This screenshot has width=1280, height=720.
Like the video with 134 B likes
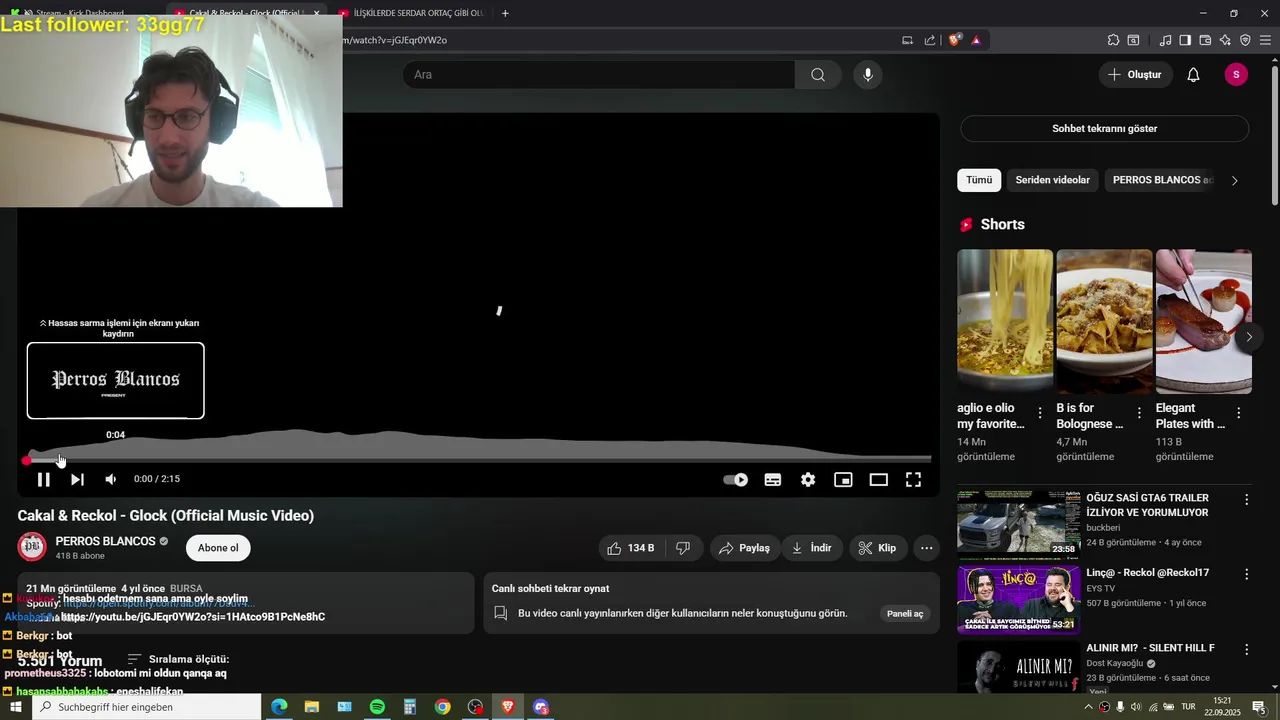[631, 548]
